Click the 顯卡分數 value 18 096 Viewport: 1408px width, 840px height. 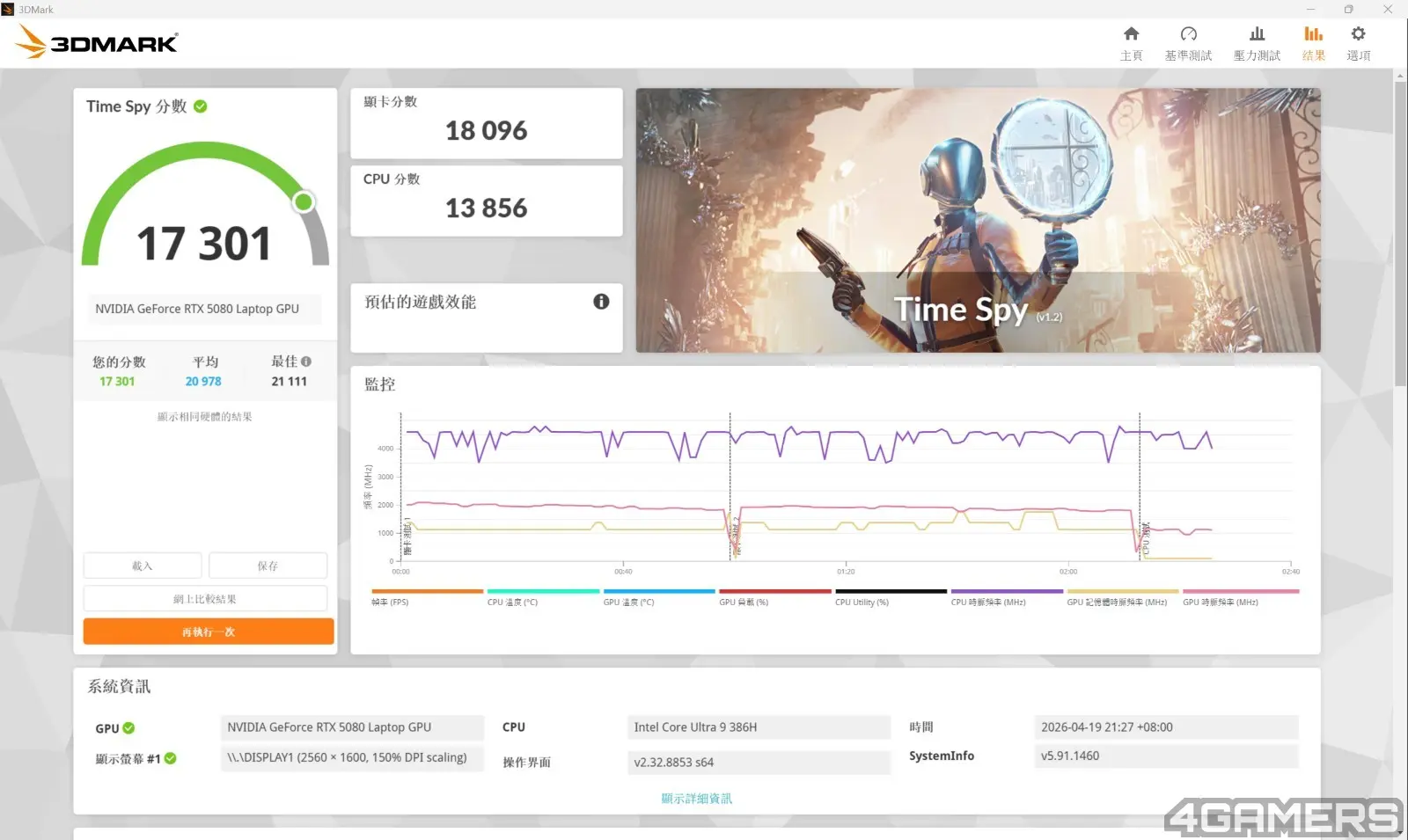point(487,131)
